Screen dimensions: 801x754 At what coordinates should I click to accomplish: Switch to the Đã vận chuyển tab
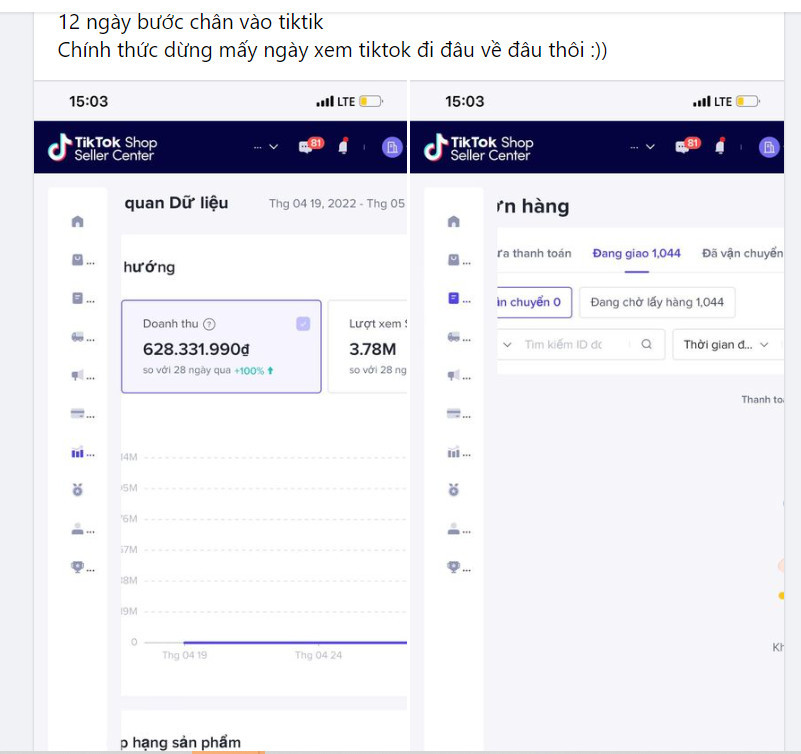pos(742,253)
